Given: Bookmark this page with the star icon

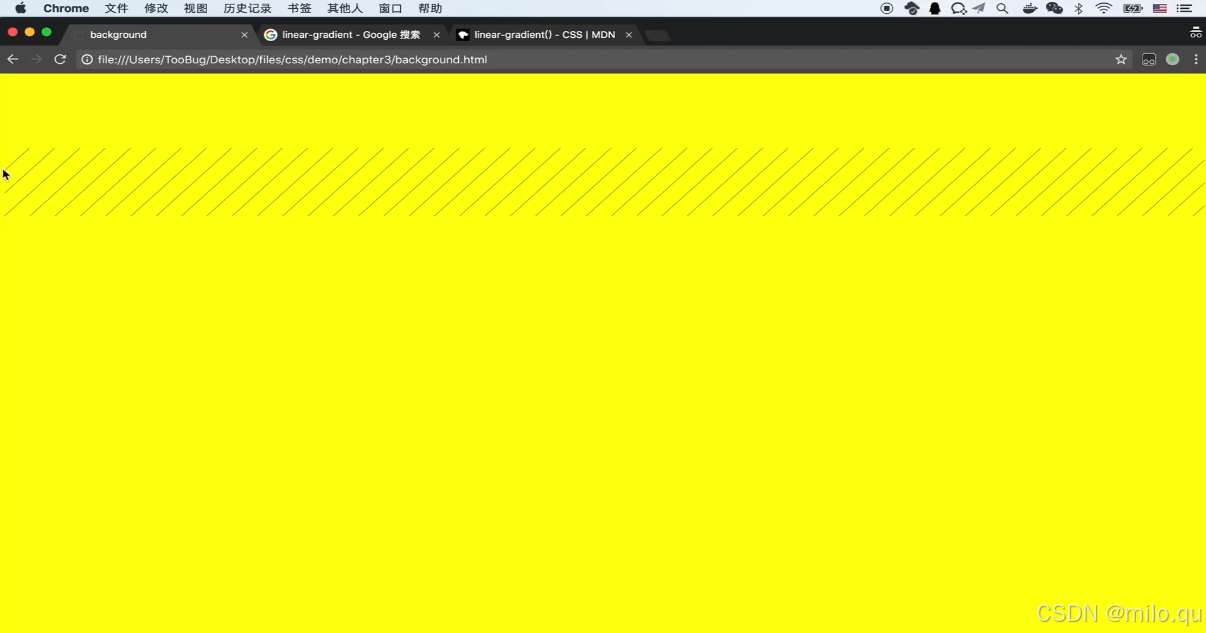Looking at the screenshot, I should tap(1121, 60).
